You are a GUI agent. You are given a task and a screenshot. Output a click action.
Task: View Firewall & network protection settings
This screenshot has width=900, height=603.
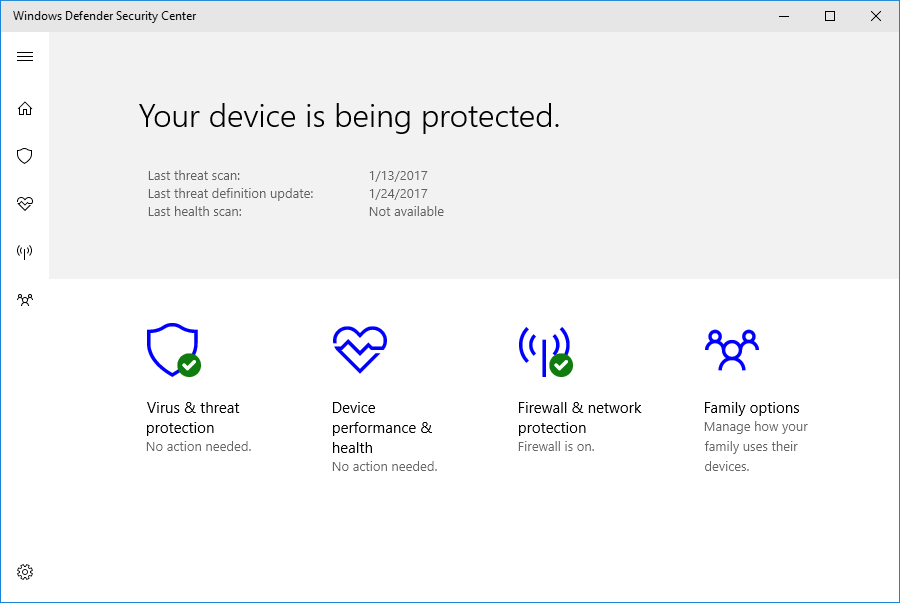[580, 417]
